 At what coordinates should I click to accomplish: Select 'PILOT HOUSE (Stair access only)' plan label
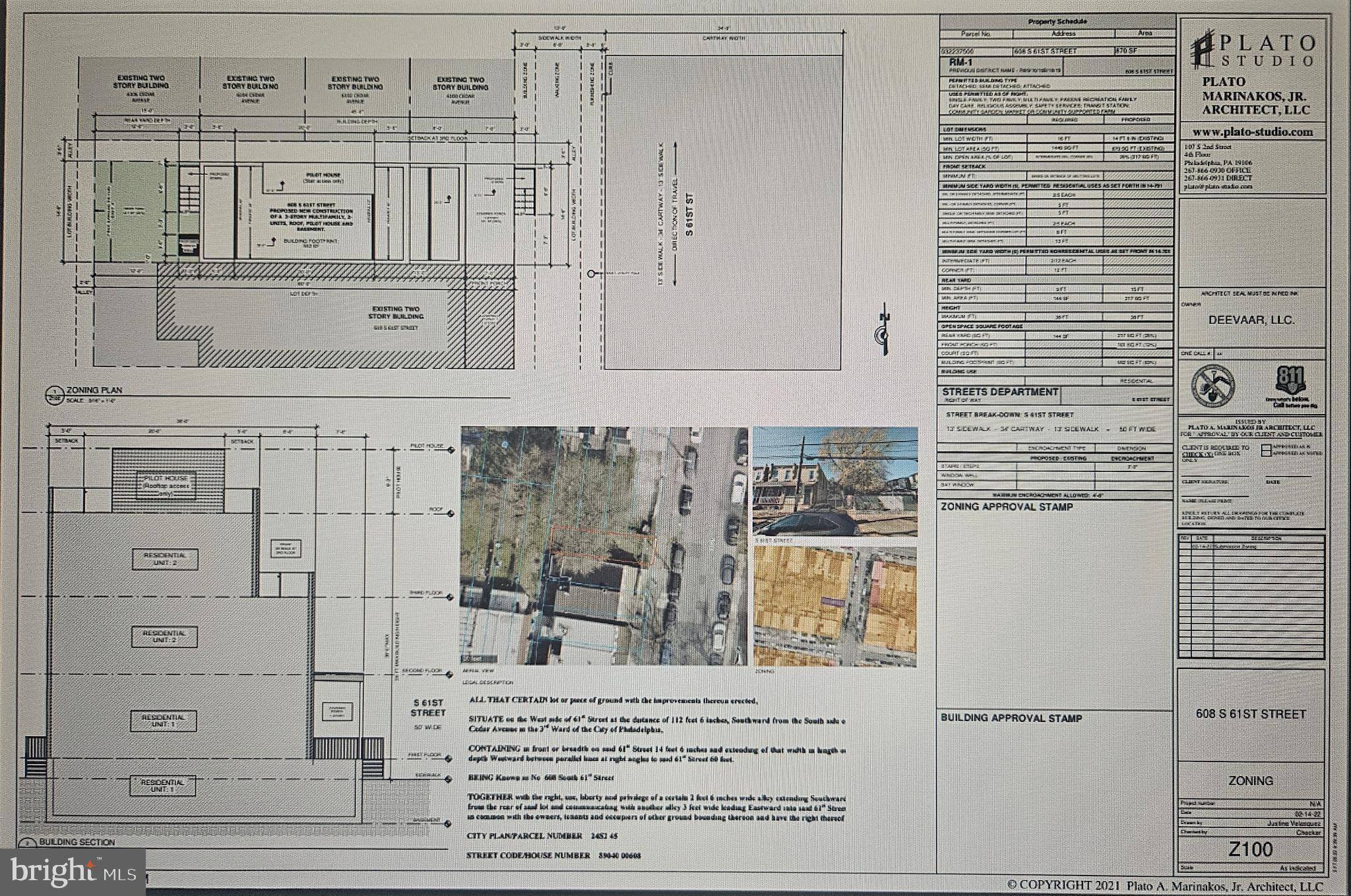tap(323, 177)
